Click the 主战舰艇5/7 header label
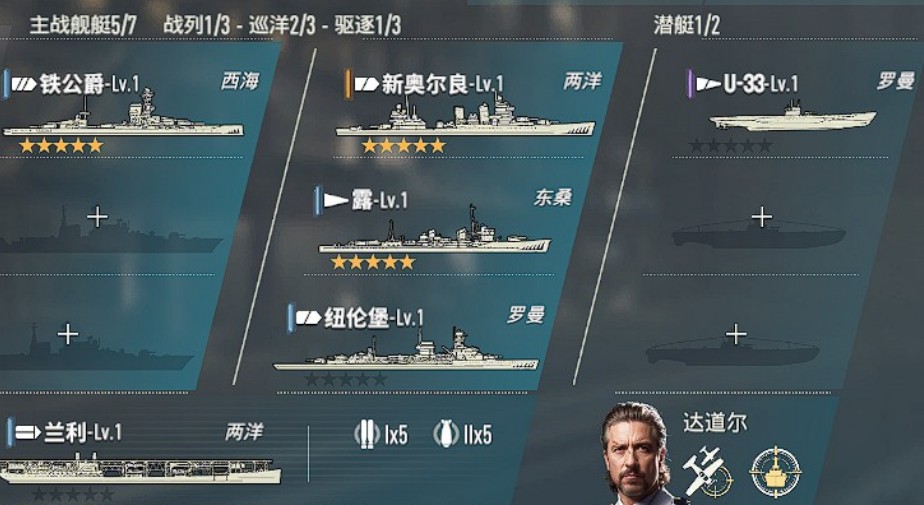924x505 pixels. point(83,25)
